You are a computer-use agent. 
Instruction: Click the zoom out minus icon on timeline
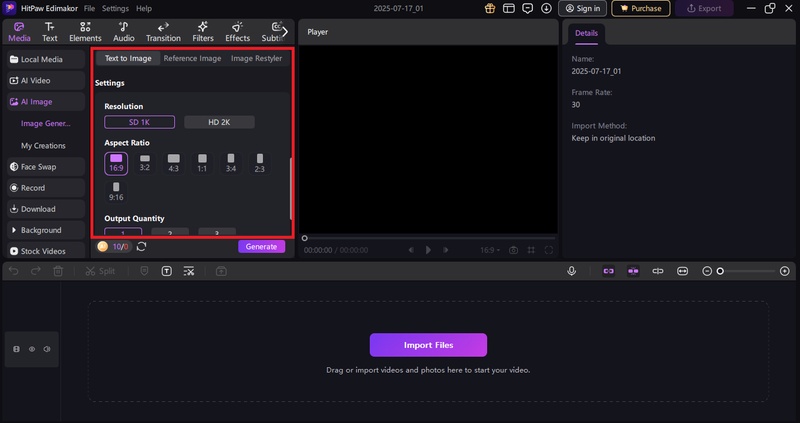707,271
